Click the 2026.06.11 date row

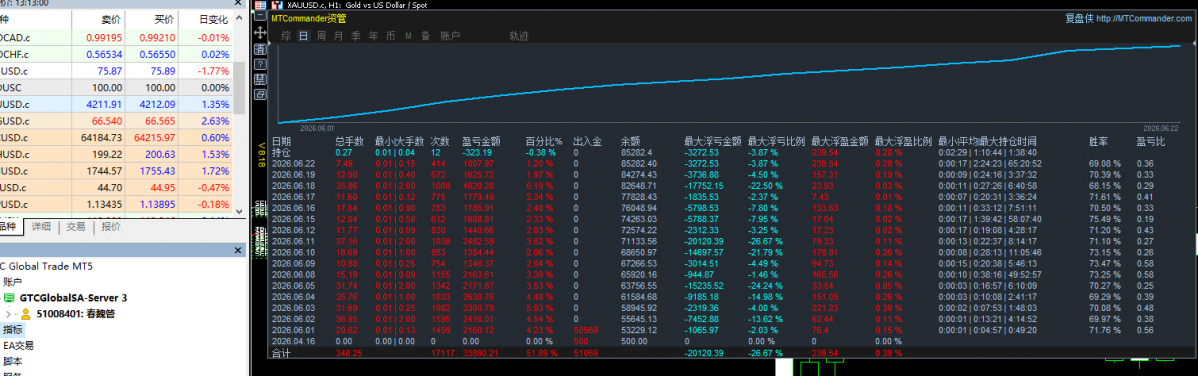pyautogui.click(x=293, y=241)
